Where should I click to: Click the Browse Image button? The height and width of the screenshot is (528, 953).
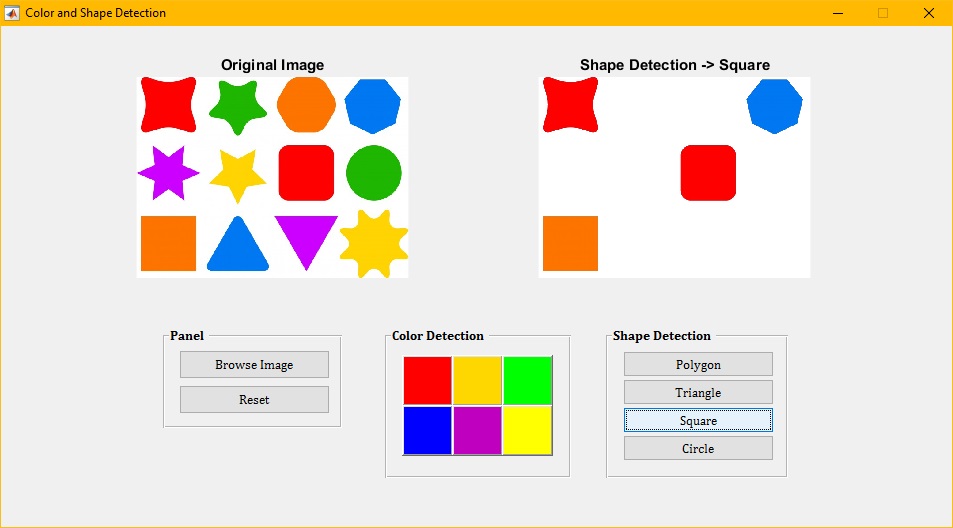click(254, 365)
